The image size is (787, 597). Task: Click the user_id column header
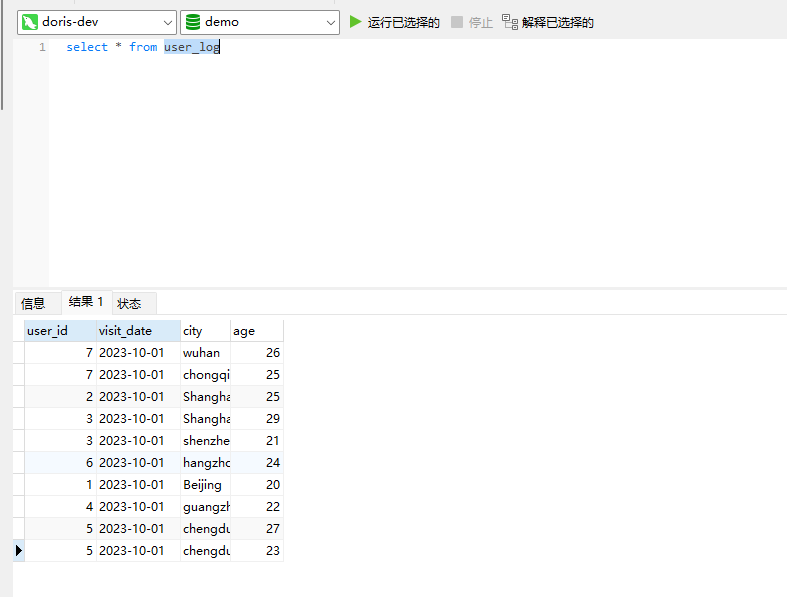(x=59, y=331)
